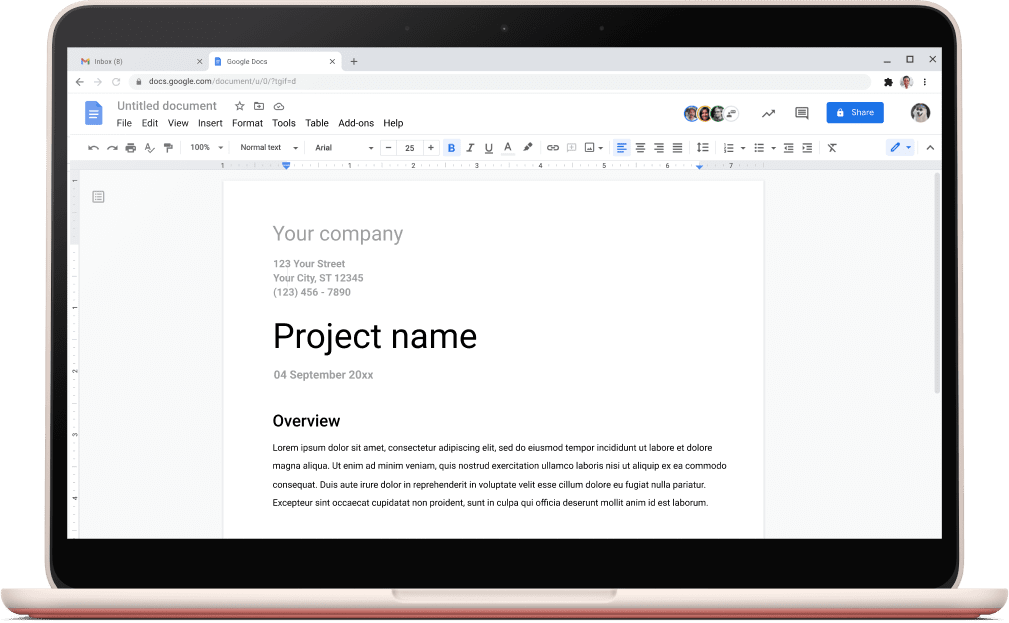Image resolution: width=1009 pixels, height=623 pixels.
Task: Toggle bold formatting
Action: 451,147
